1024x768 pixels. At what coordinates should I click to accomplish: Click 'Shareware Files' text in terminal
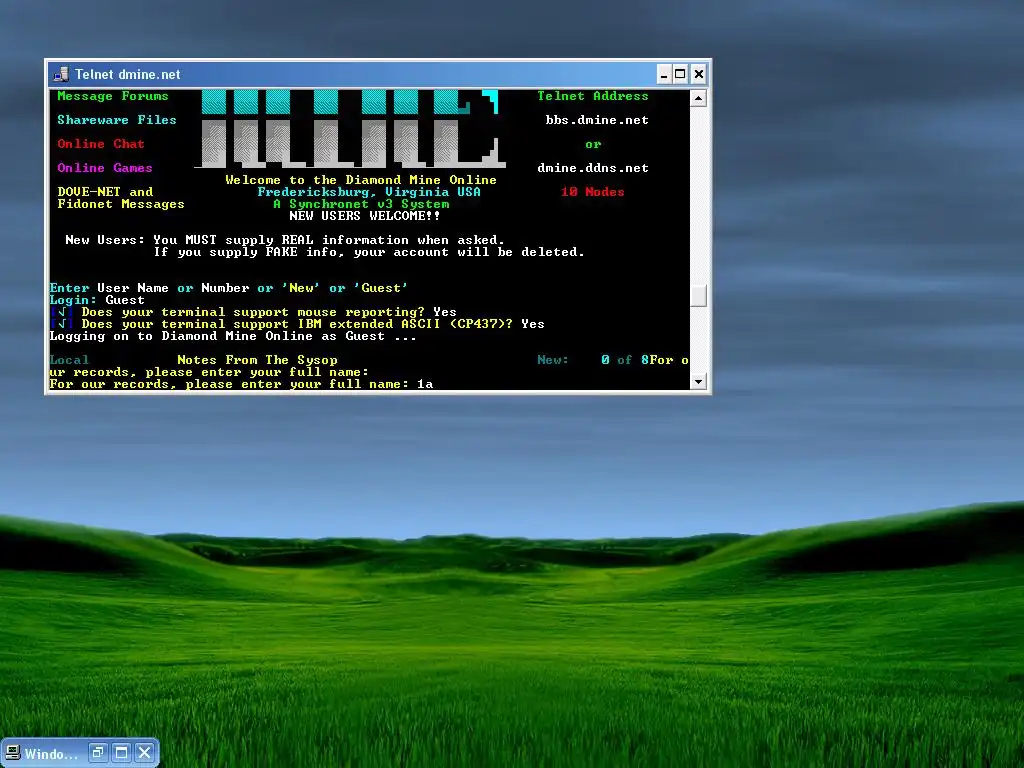[116, 120]
